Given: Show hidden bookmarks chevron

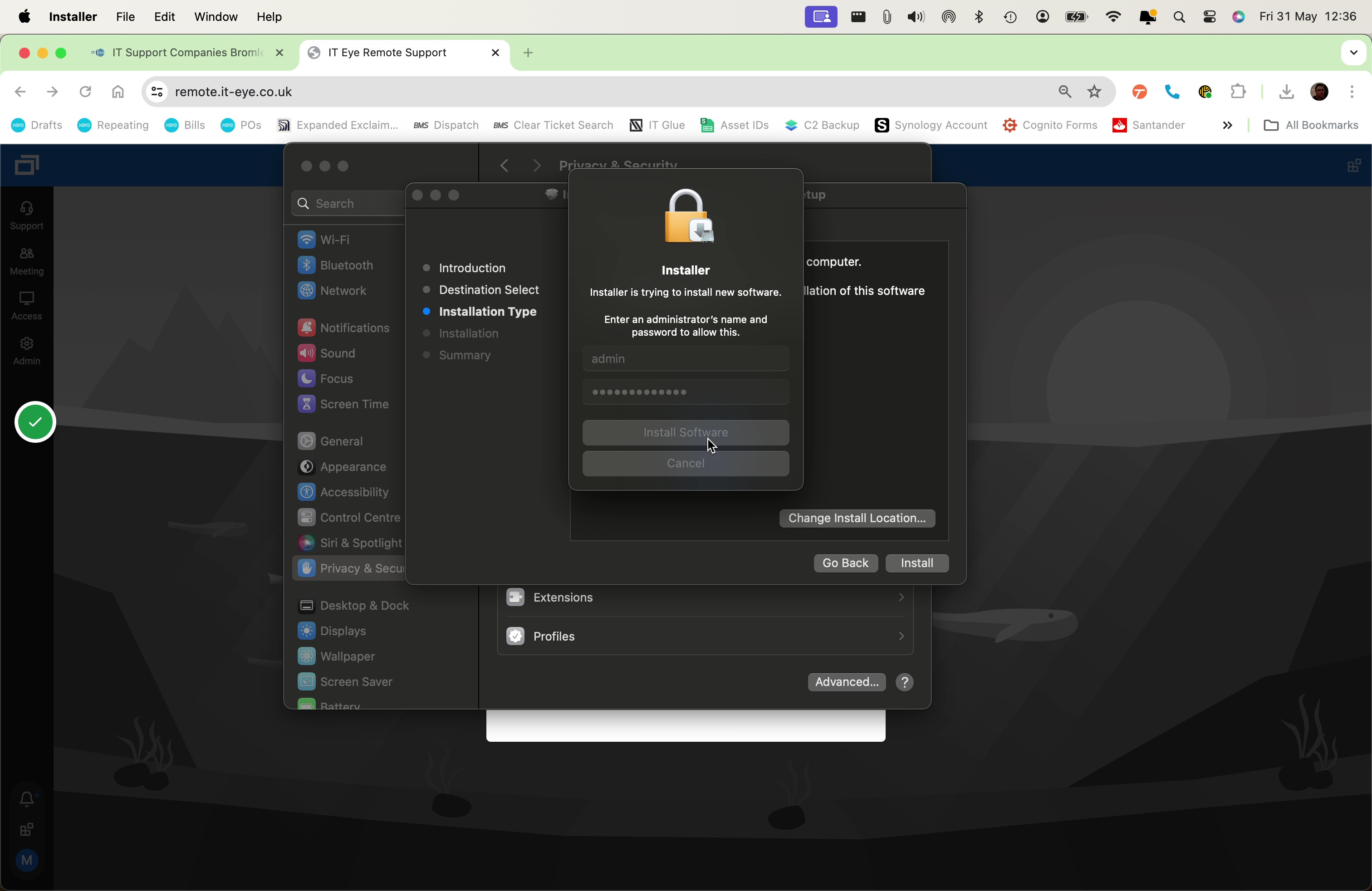Looking at the screenshot, I should [x=1227, y=125].
